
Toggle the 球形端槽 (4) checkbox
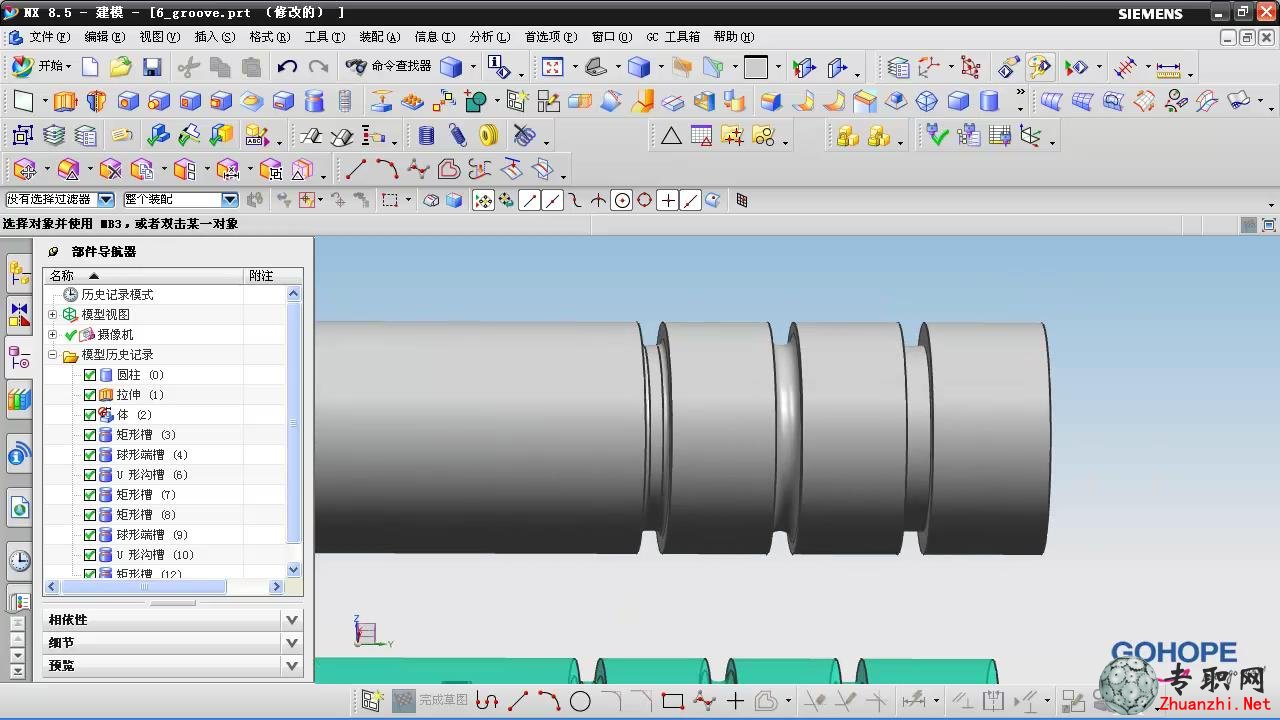click(90, 455)
